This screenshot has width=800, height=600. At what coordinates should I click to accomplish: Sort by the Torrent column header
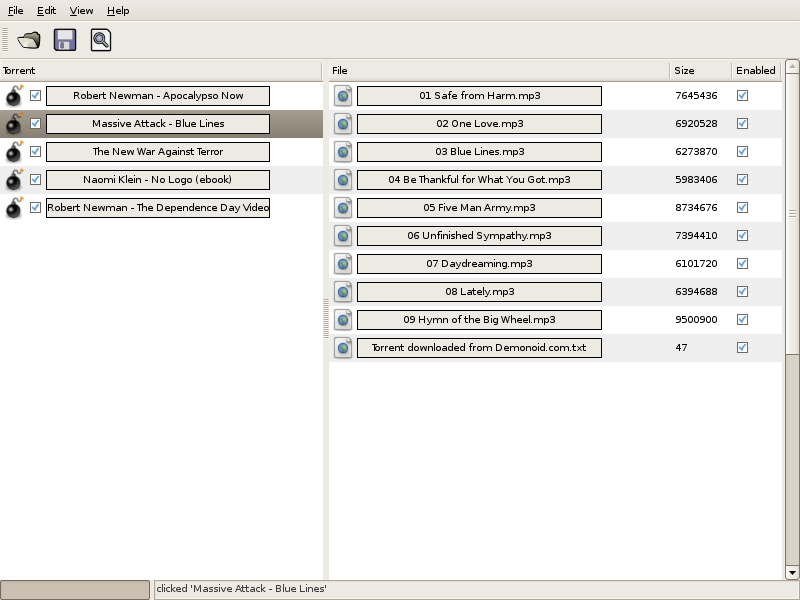coord(161,70)
